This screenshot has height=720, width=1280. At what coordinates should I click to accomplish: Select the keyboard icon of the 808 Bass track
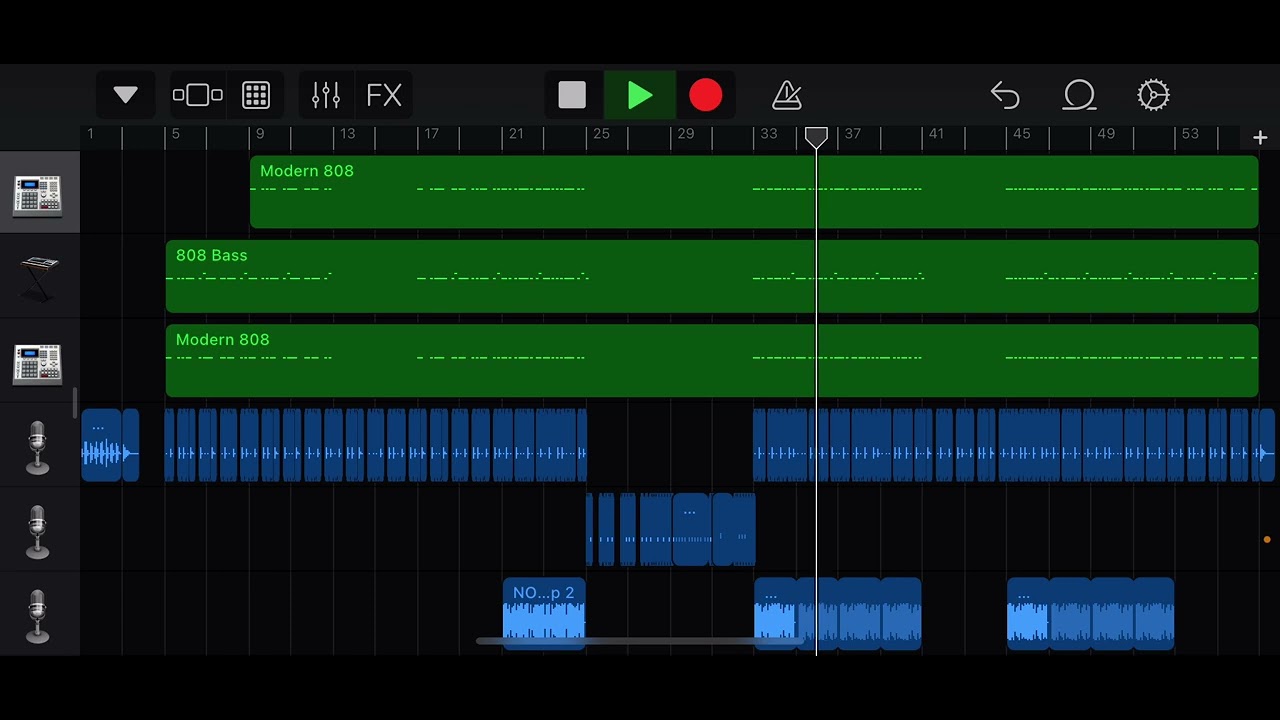[39, 278]
